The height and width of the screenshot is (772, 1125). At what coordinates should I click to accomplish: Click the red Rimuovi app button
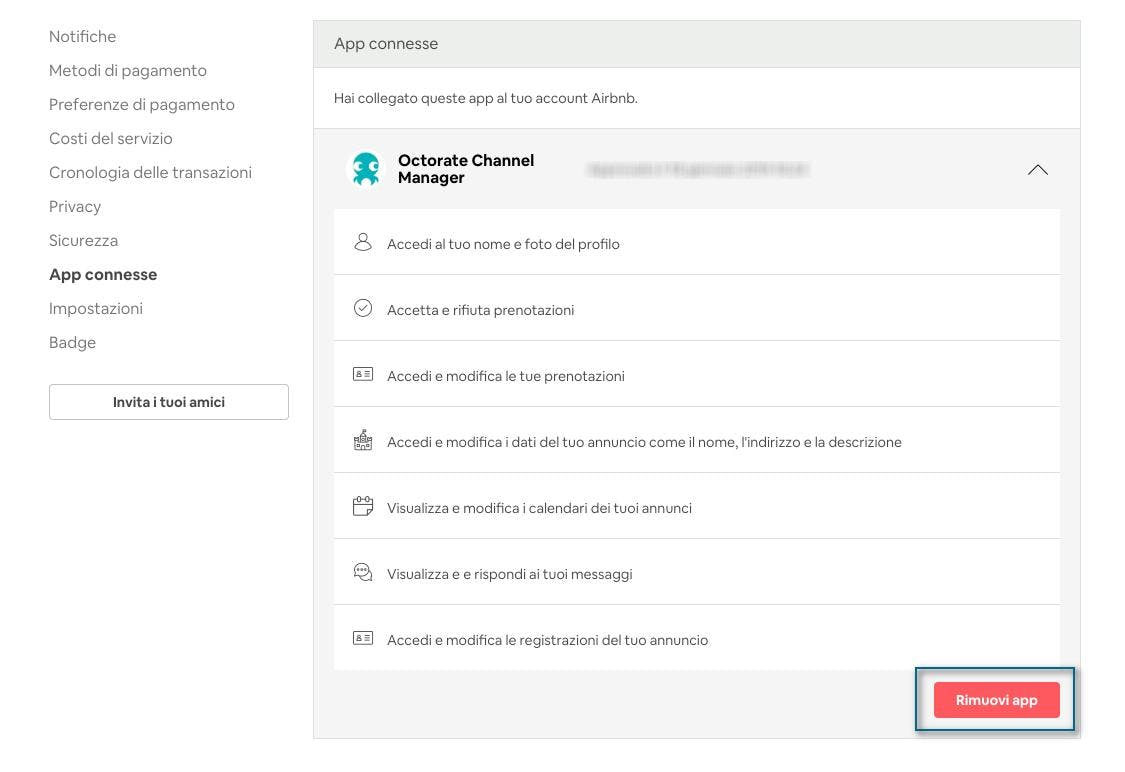996,700
